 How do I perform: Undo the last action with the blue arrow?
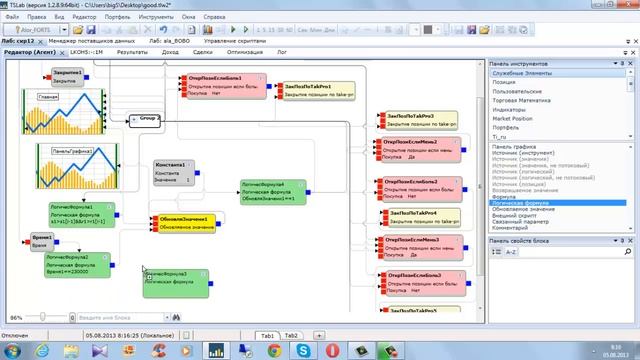pyautogui.click(x=163, y=30)
